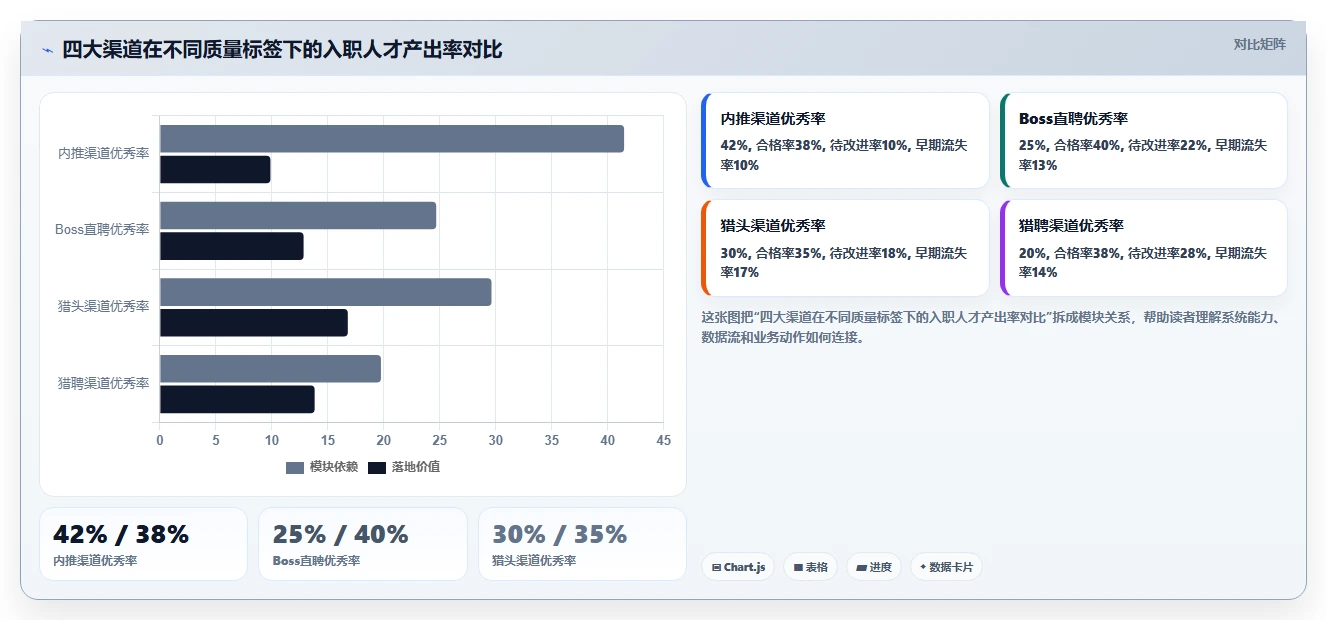Screen dimensions: 1327x620
Task: Click the header icon before the title
Action: tap(47, 50)
